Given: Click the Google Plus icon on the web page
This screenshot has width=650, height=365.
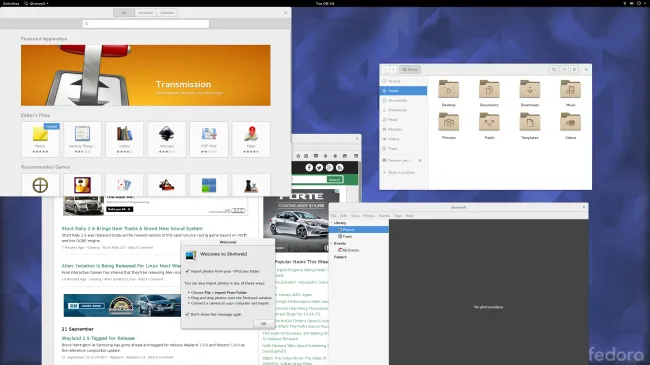Looking at the screenshot, I should click(x=330, y=168).
